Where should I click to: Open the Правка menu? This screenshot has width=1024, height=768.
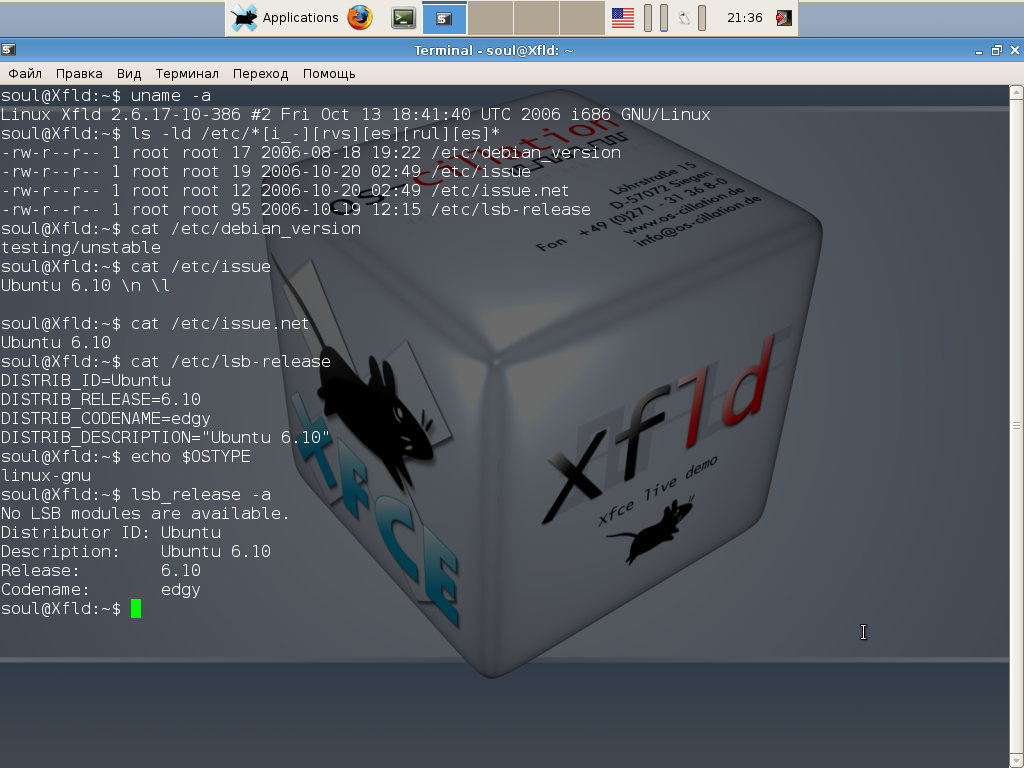pos(79,74)
